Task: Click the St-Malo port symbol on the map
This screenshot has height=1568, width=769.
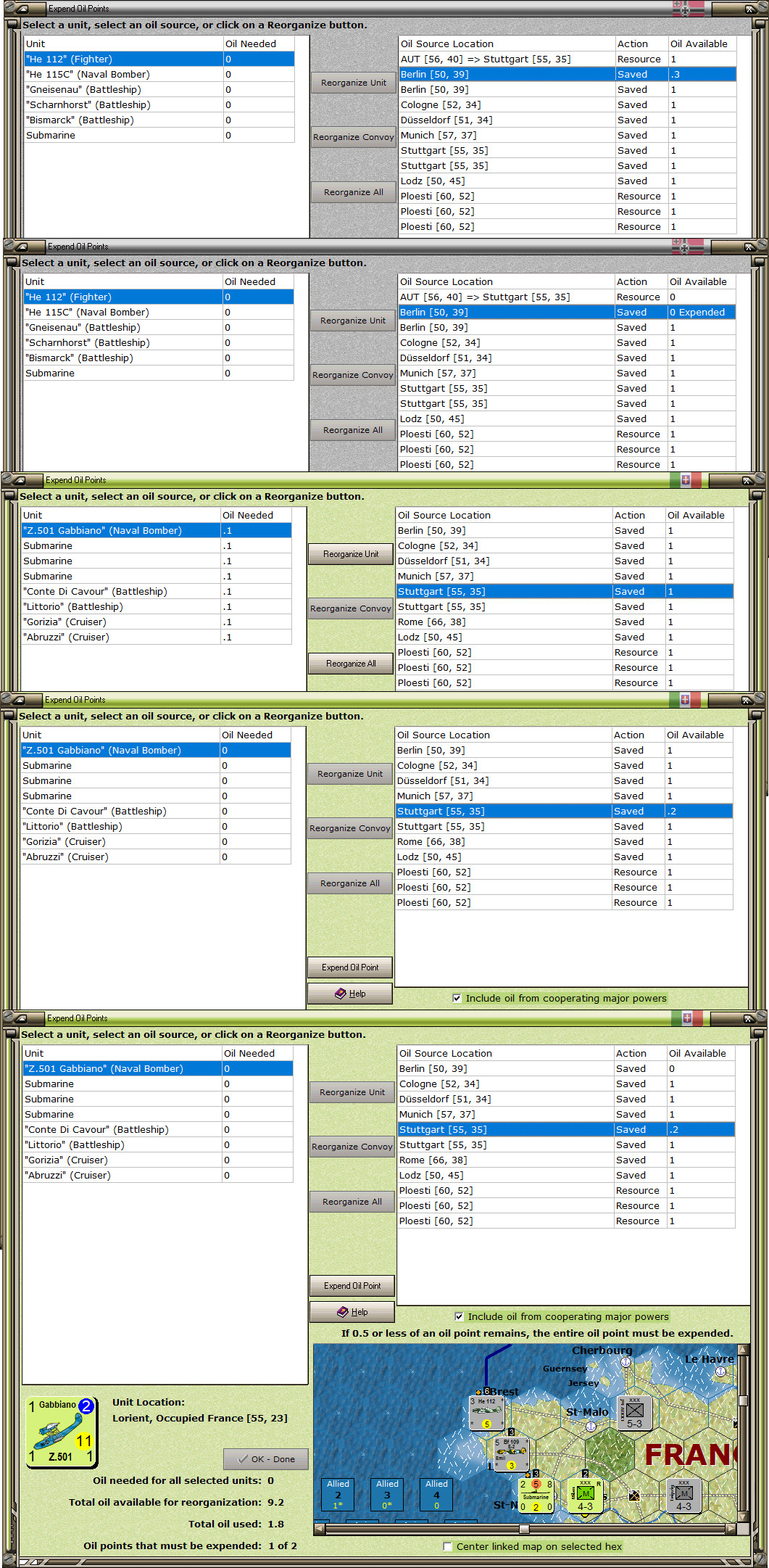Action: pyautogui.click(x=591, y=1426)
